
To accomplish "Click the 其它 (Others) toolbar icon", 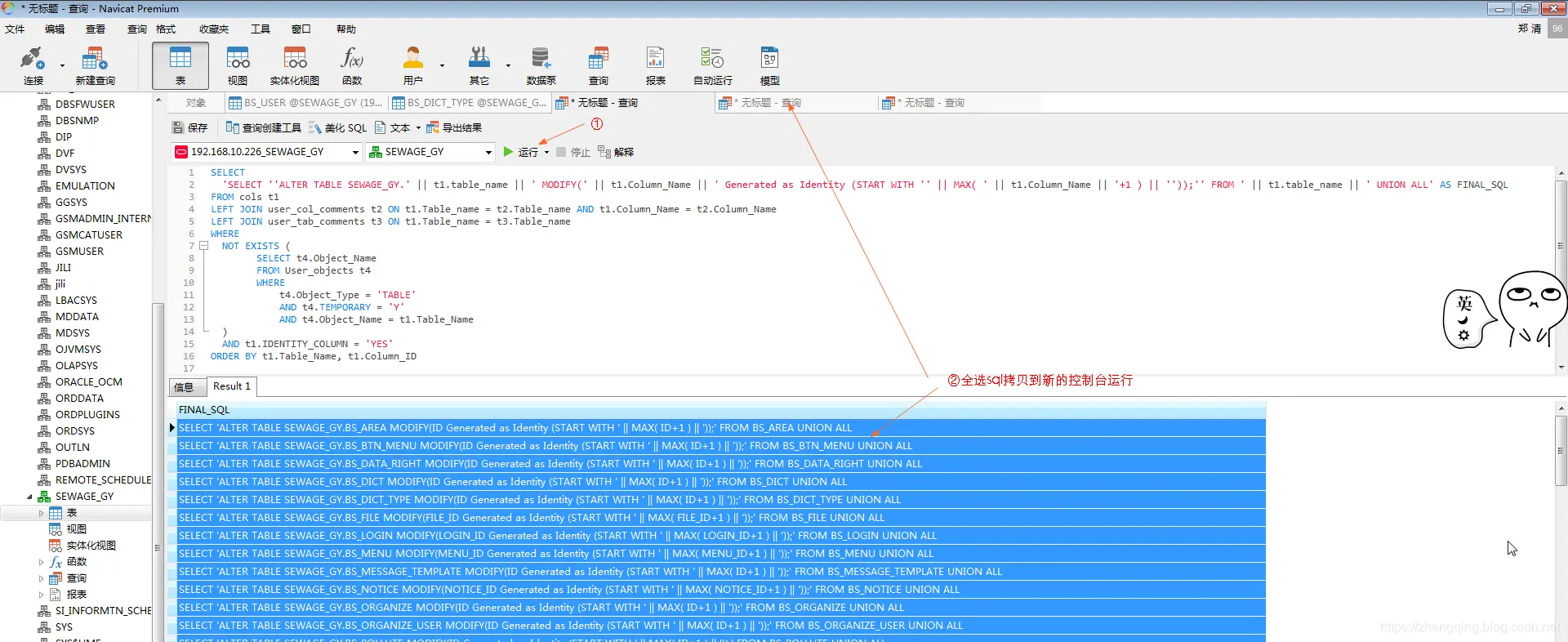I will [479, 65].
